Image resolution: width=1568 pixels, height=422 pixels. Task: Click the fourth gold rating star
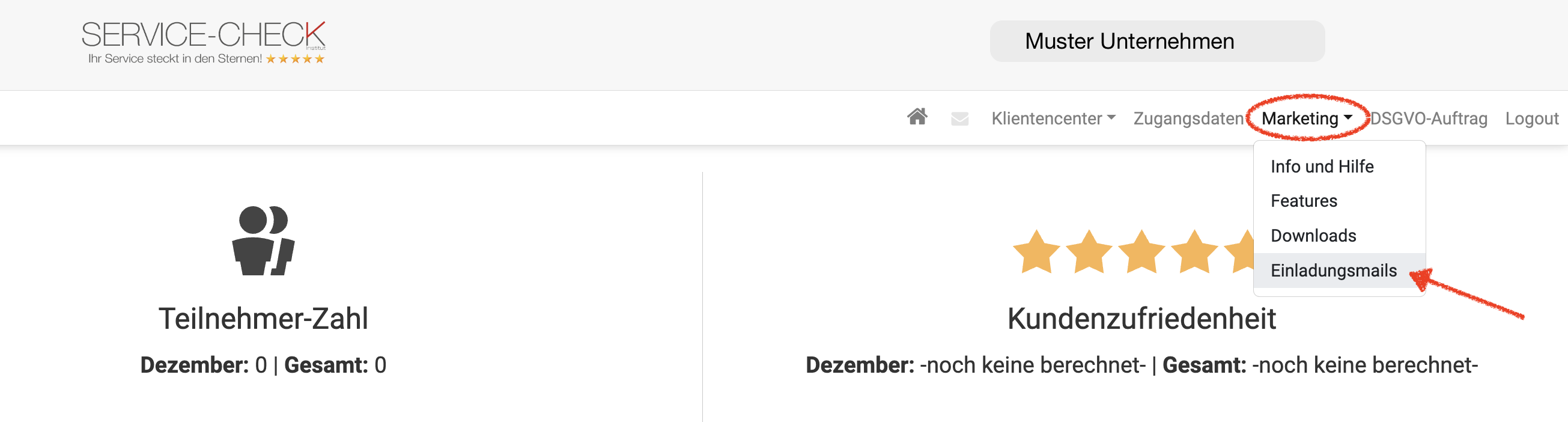pyautogui.click(x=1194, y=251)
